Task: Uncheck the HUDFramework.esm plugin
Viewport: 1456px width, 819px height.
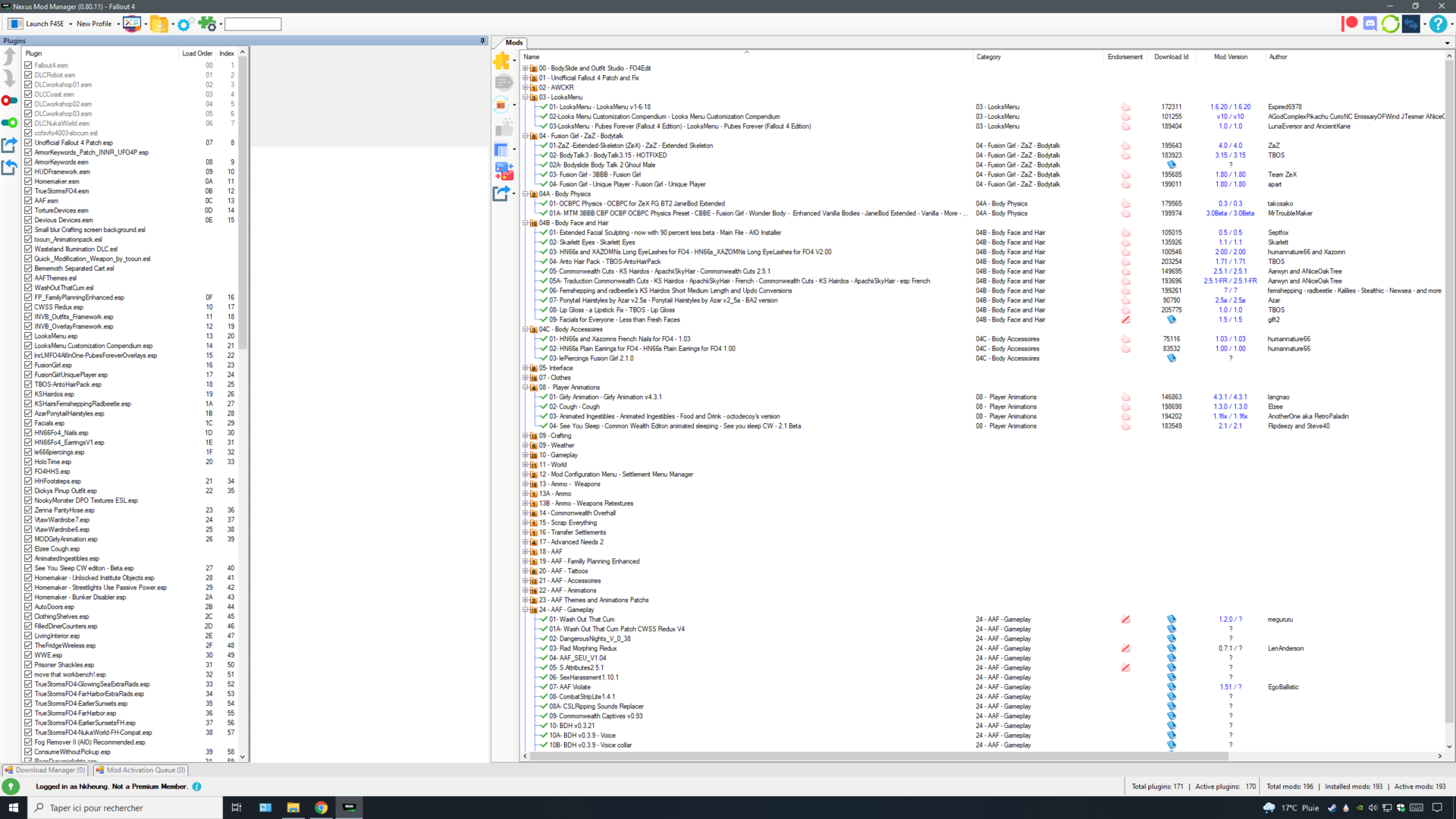Action: click(28, 171)
